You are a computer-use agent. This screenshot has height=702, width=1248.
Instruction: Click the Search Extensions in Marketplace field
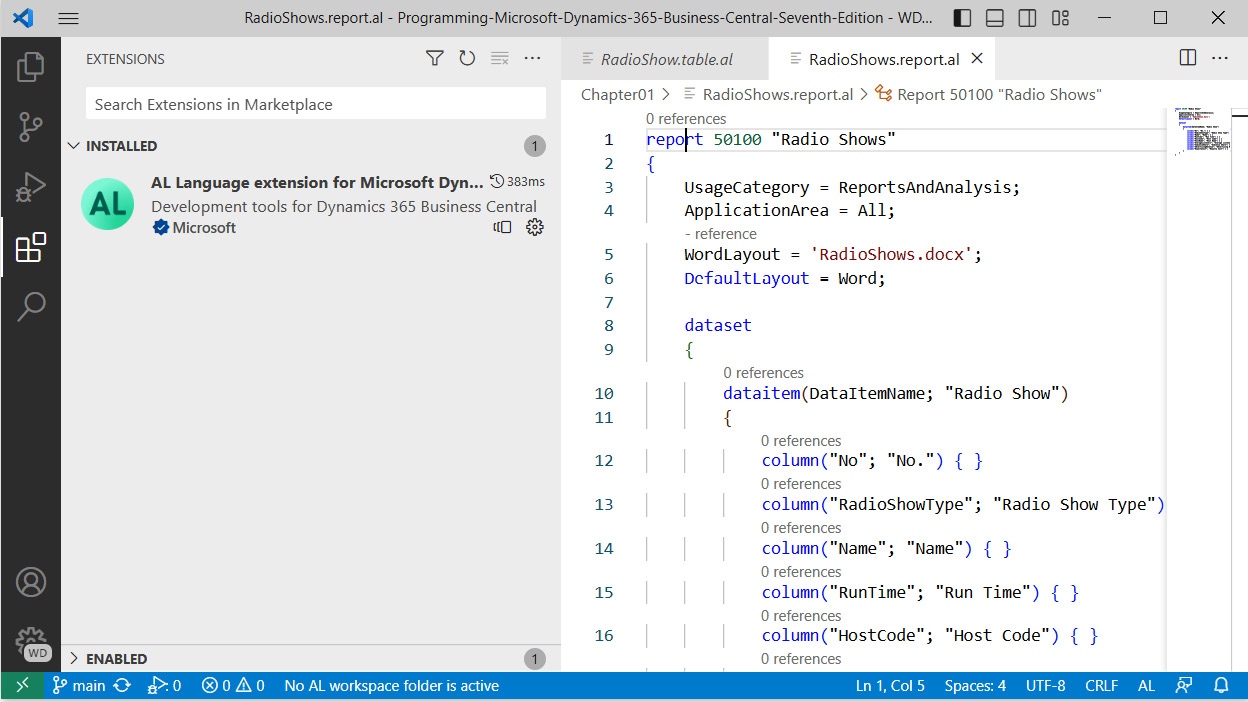(x=316, y=104)
